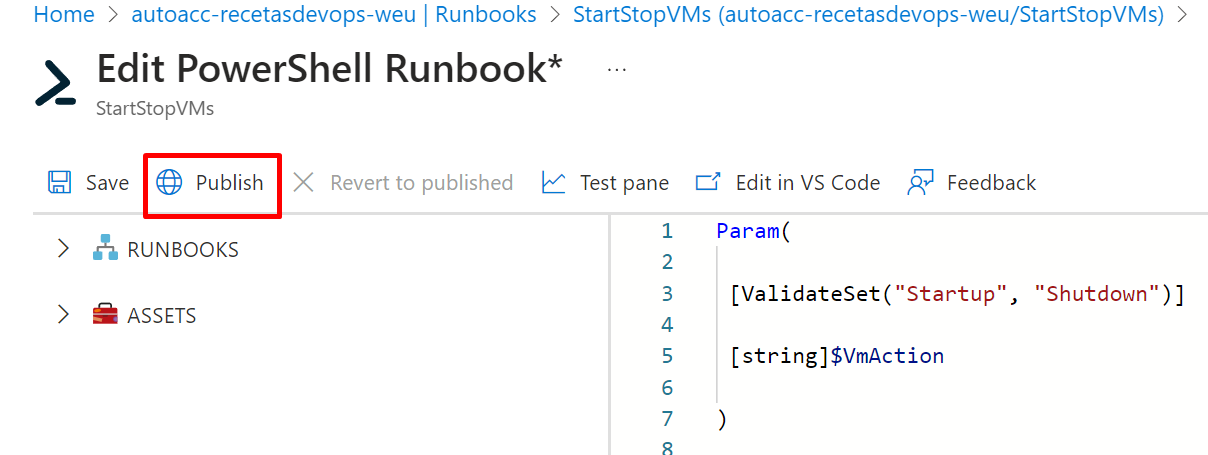Click line number 4 in the gutter
Screen dimensions: 1208x455
coord(667,325)
